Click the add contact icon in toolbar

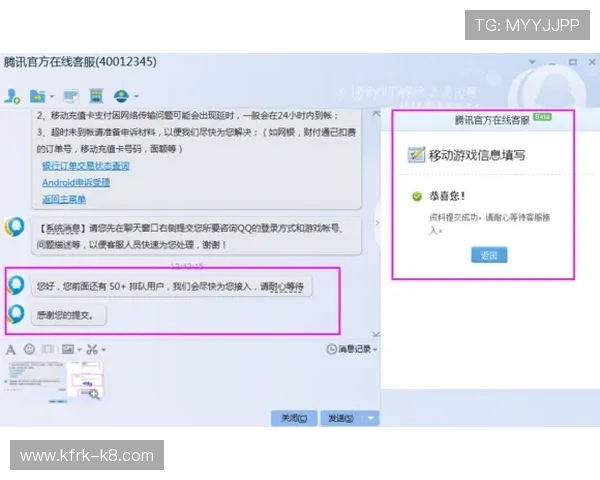pos(12,96)
